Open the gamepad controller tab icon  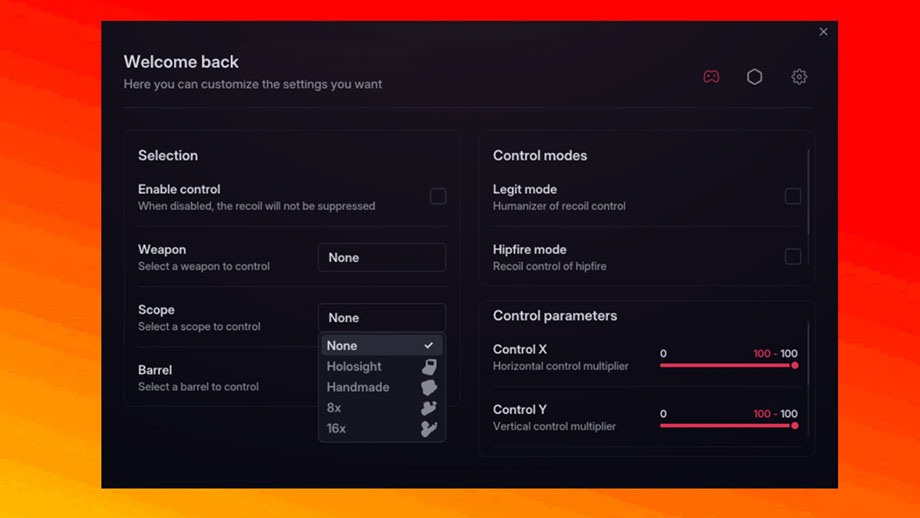click(x=711, y=77)
